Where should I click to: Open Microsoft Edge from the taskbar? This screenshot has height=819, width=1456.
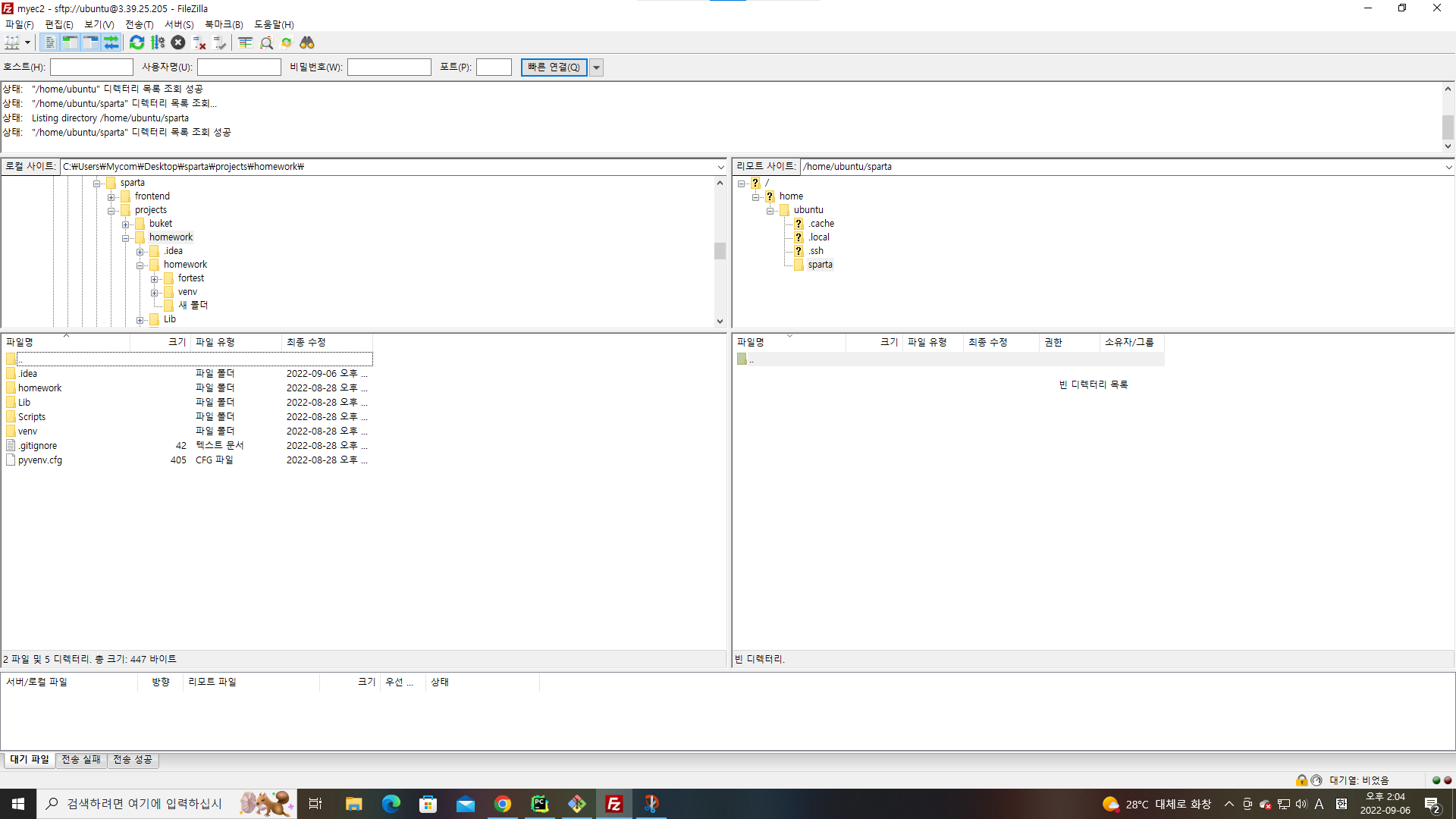[391, 804]
